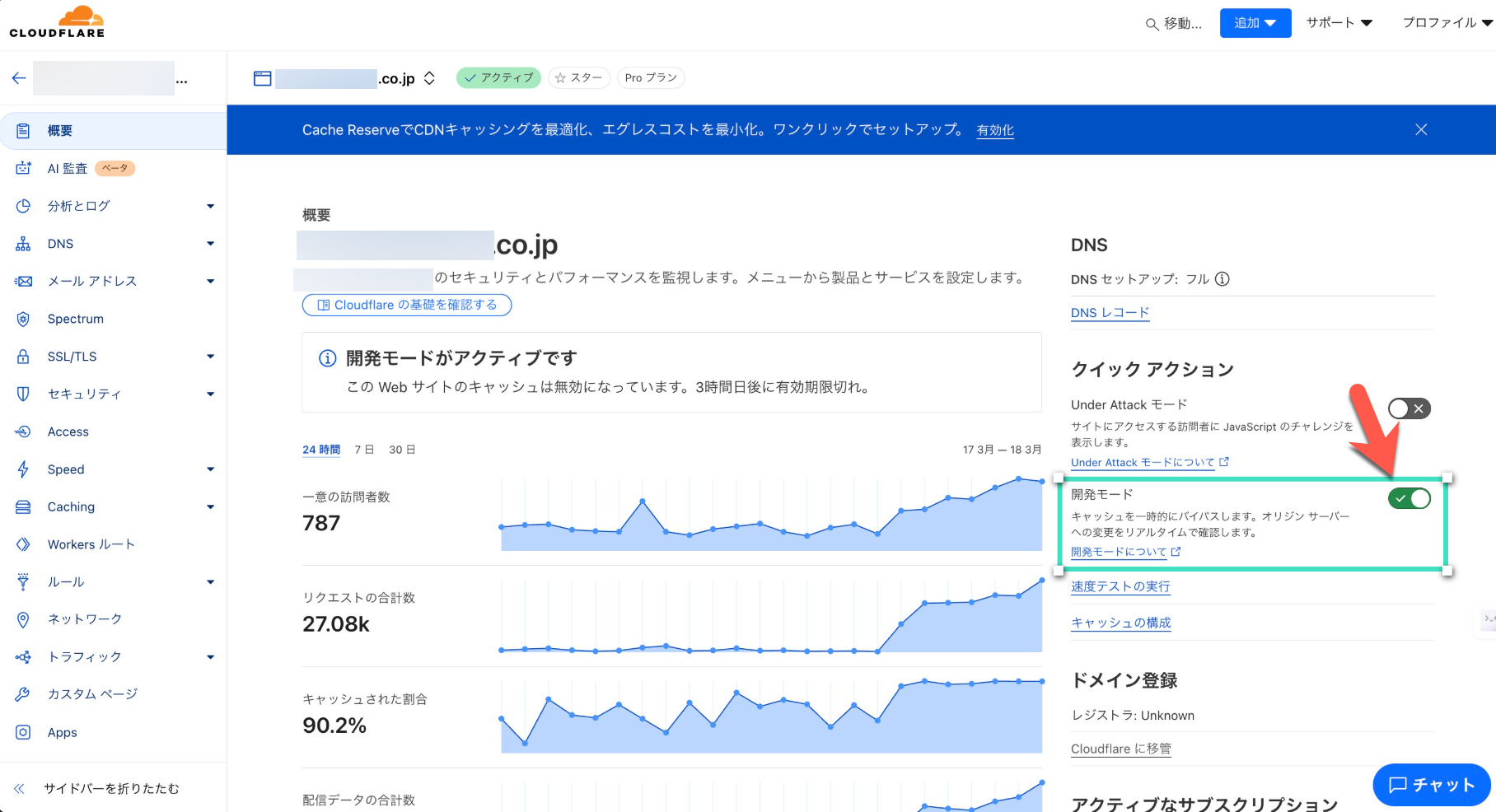
Task: Expand the 分析とログ sidebar section
Action: (210, 206)
